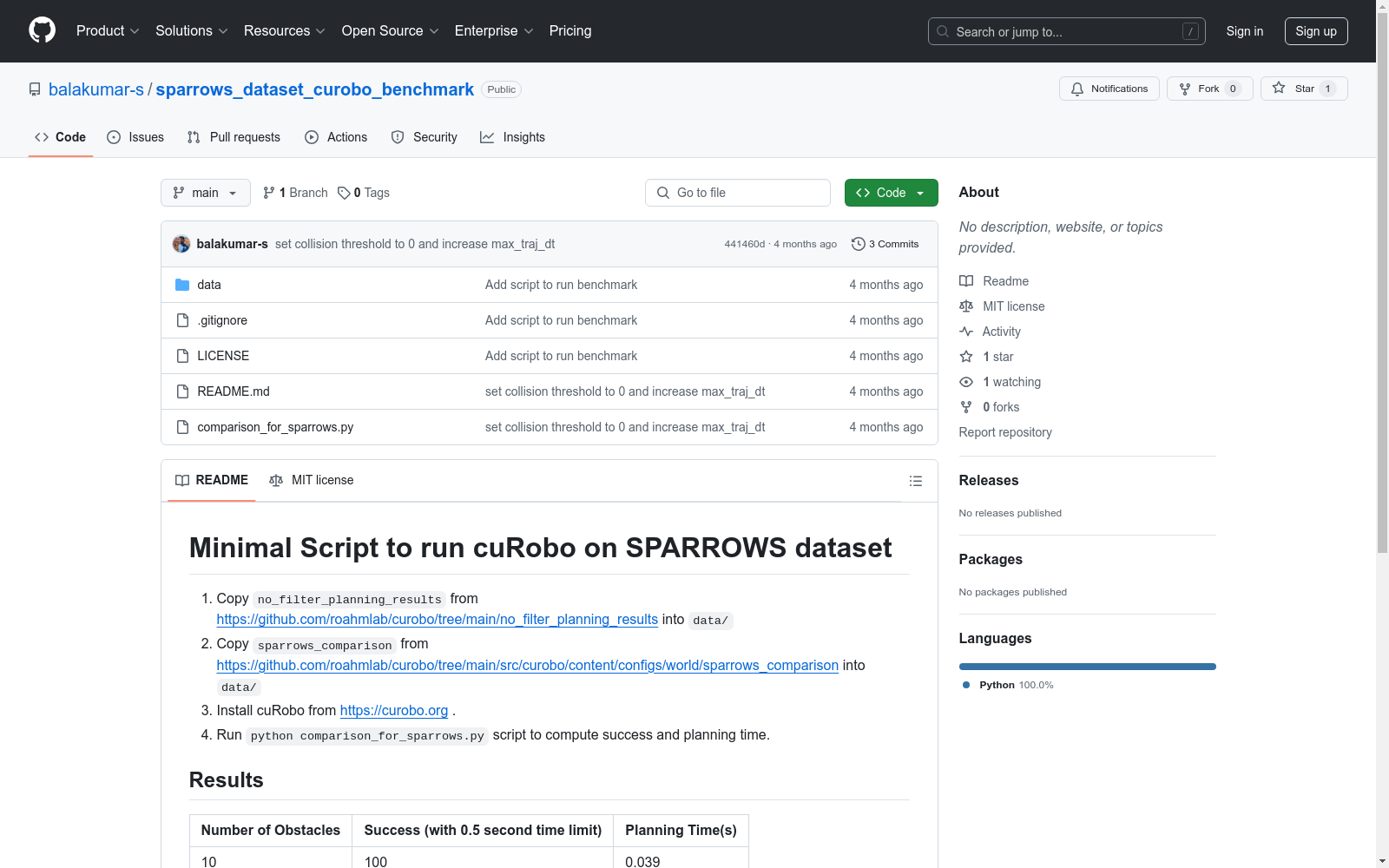View the 3 Commits history
1389x868 pixels.
tap(885, 244)
